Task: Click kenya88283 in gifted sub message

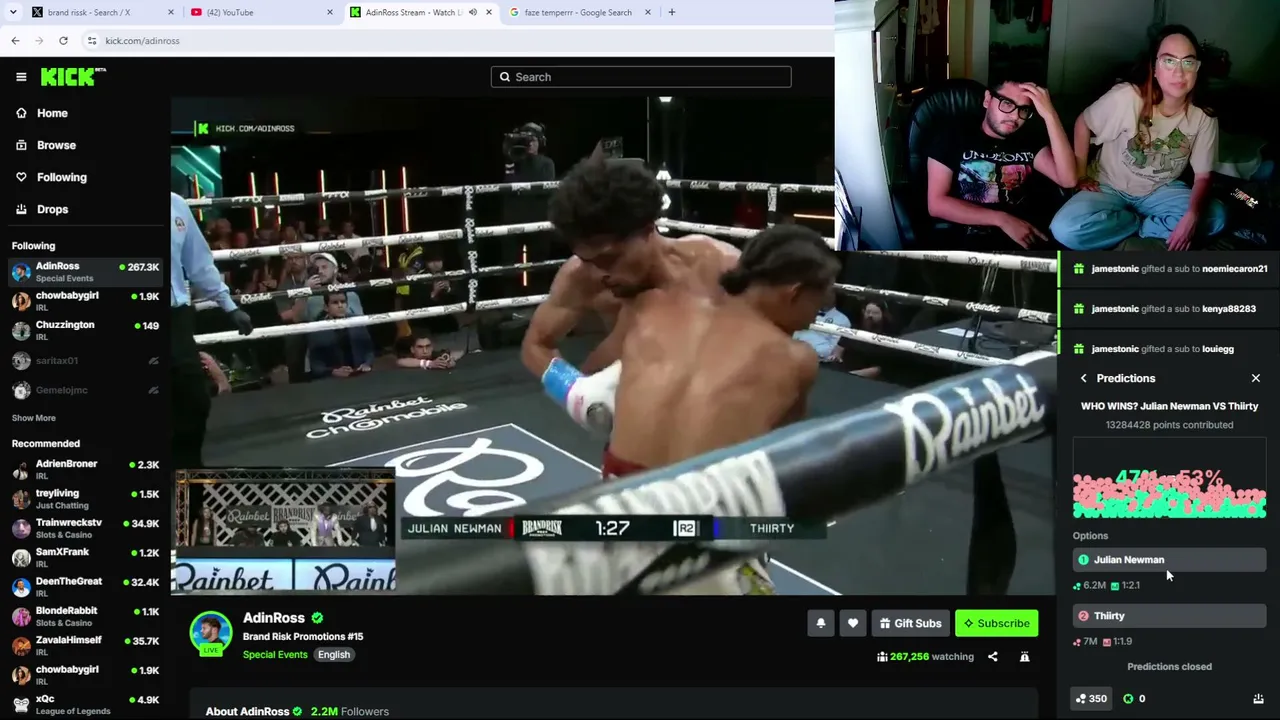Action: (1228, 309)
